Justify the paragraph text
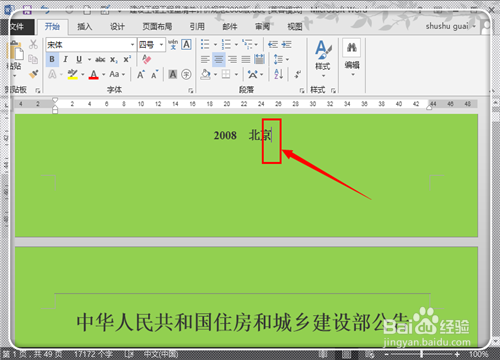The width and height of the screenshot is (500, 360). pyautogui.click(x=246, y=59)
